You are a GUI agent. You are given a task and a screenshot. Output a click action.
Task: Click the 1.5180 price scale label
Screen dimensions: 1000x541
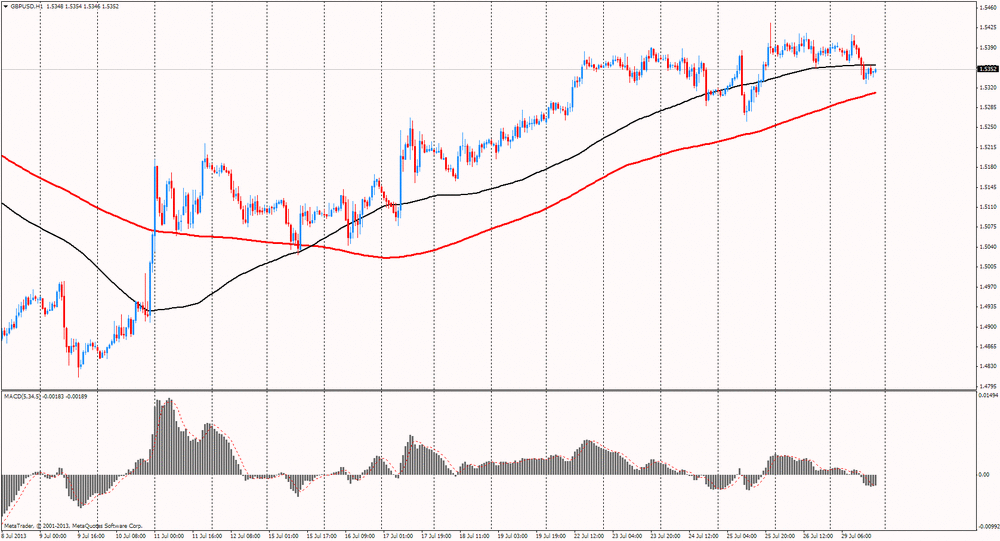click(x=987, y=167)
